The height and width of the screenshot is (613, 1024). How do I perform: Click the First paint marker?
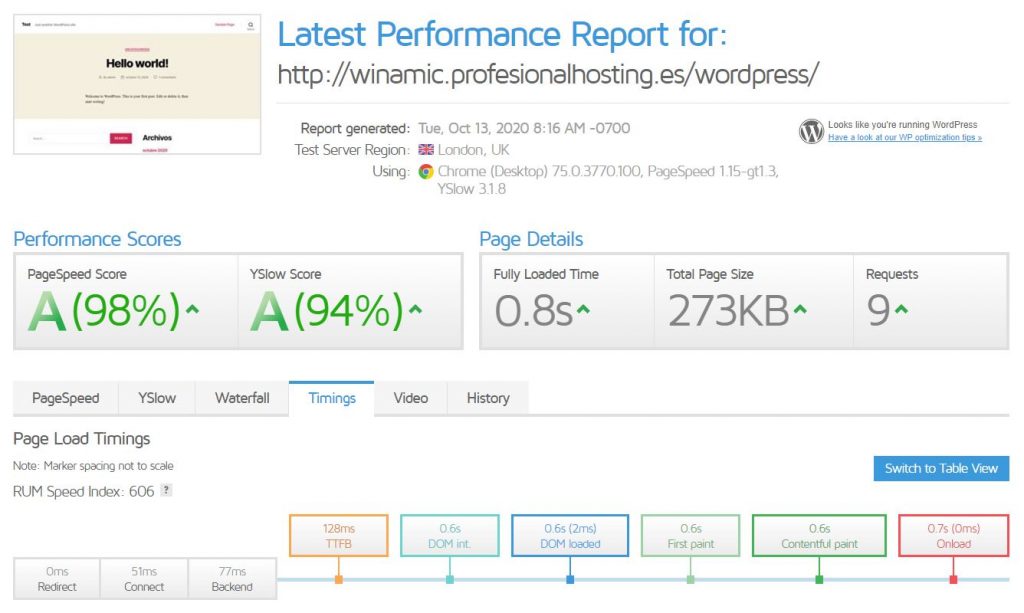(690, 535)
